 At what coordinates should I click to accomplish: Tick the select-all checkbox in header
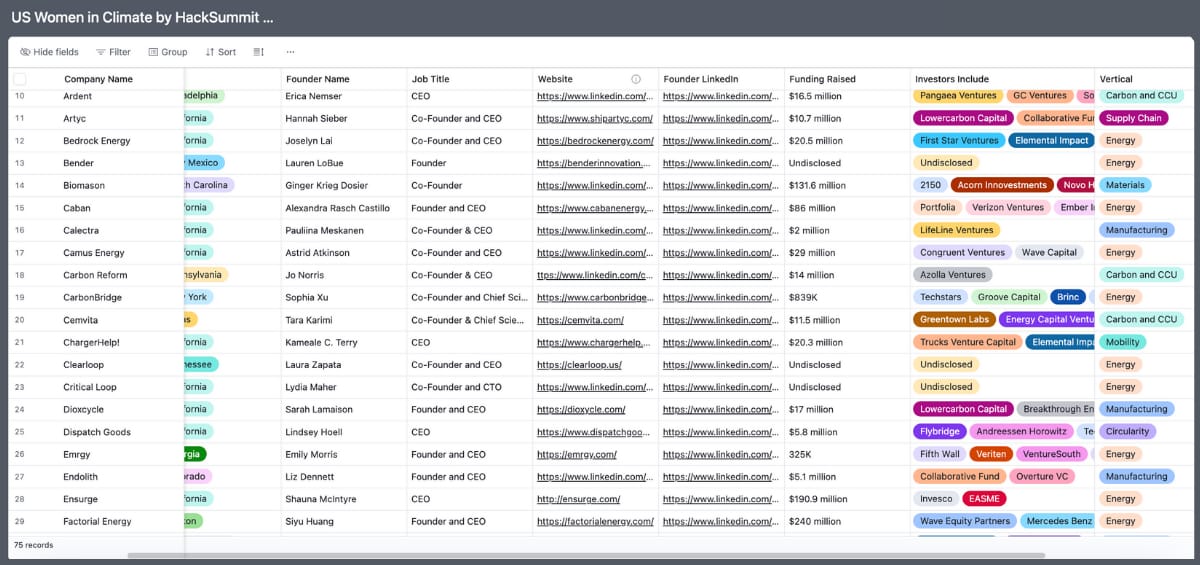click(20, 79)
